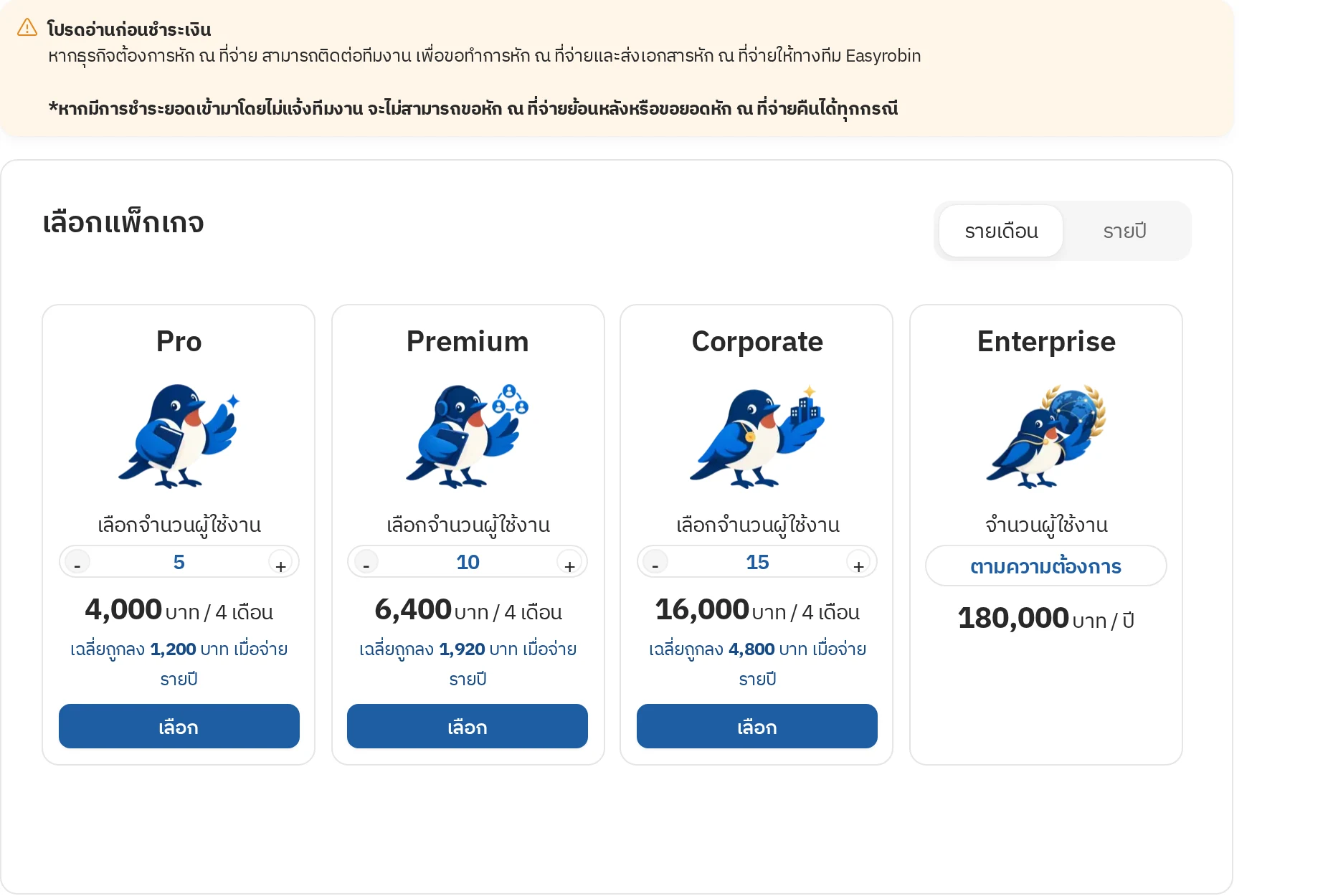Click the Corporate bird holding buildings icon
This screenshot has height=896, width=1328.
point(757,436)
